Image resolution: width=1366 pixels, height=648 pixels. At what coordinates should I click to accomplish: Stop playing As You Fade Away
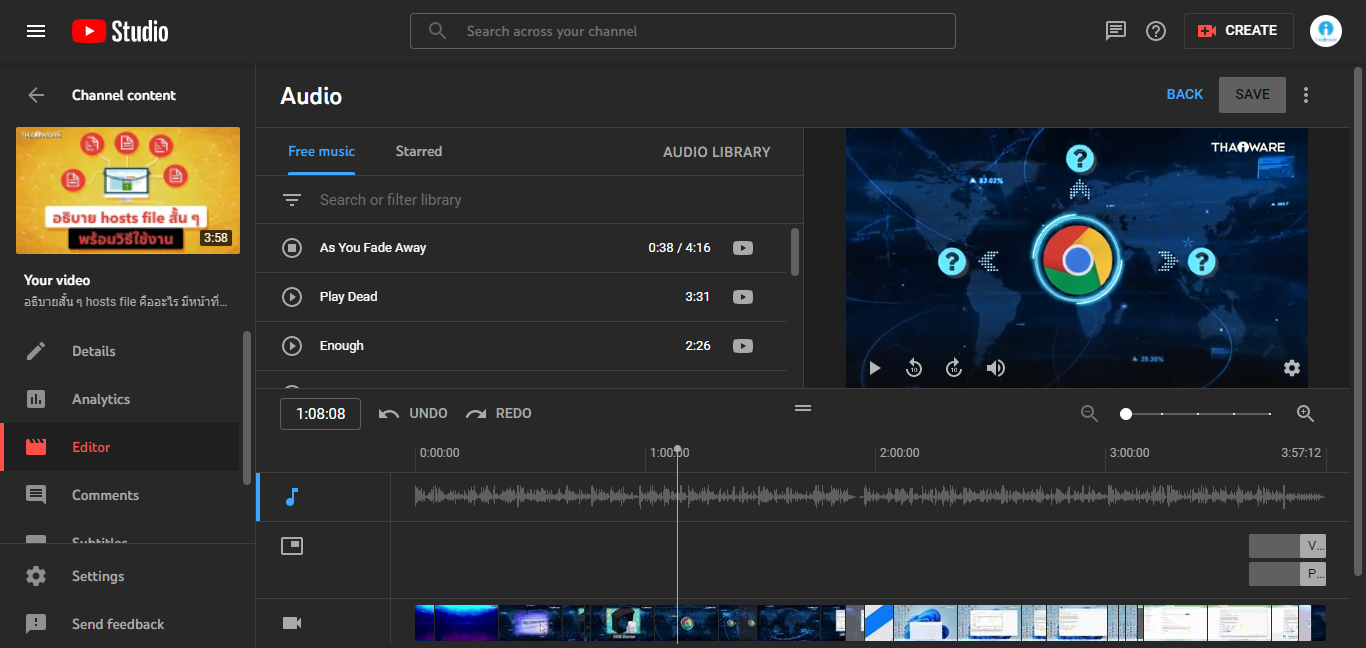pos(292,248)
